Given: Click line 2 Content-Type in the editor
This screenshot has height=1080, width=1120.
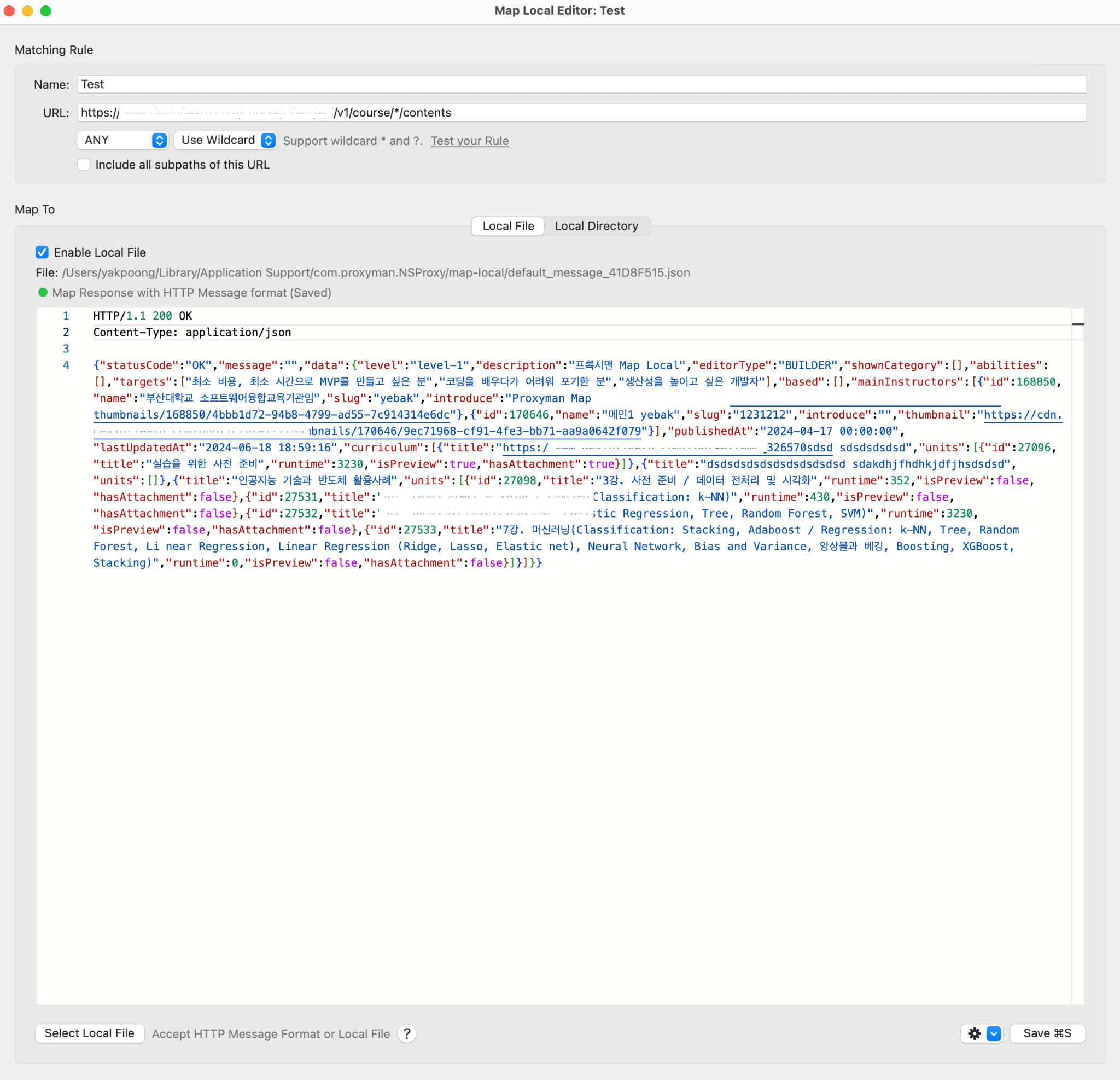Looking at the screenshot, I should 192,332.
